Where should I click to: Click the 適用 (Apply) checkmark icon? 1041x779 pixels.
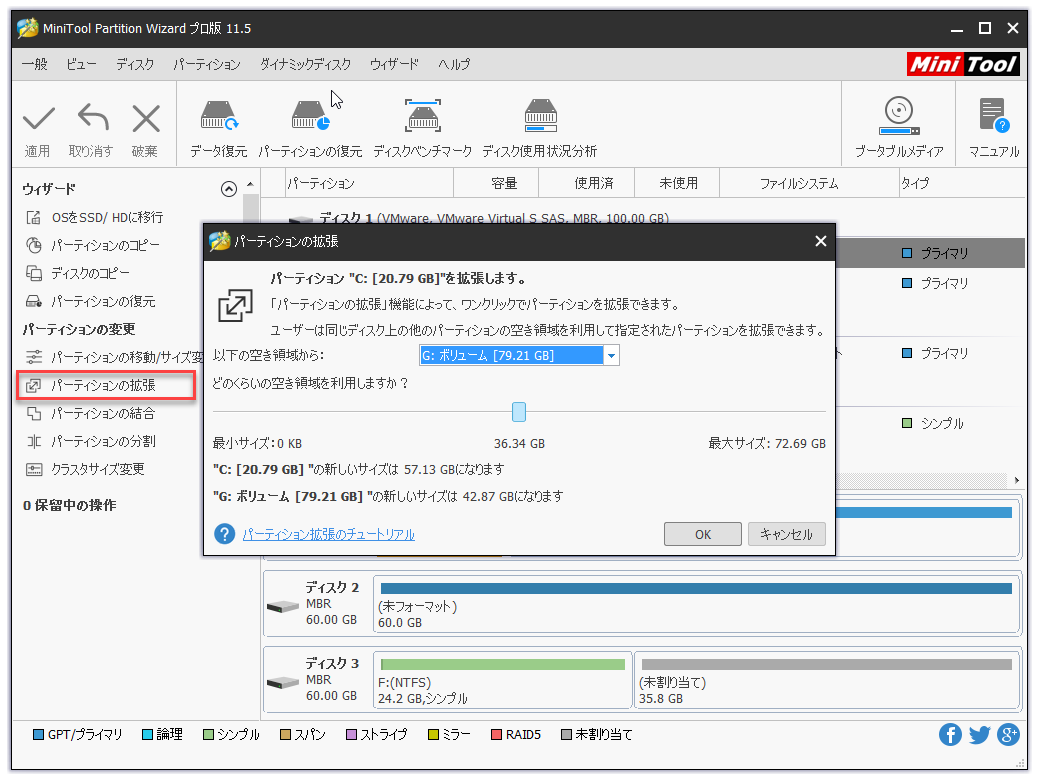point(39,120)
